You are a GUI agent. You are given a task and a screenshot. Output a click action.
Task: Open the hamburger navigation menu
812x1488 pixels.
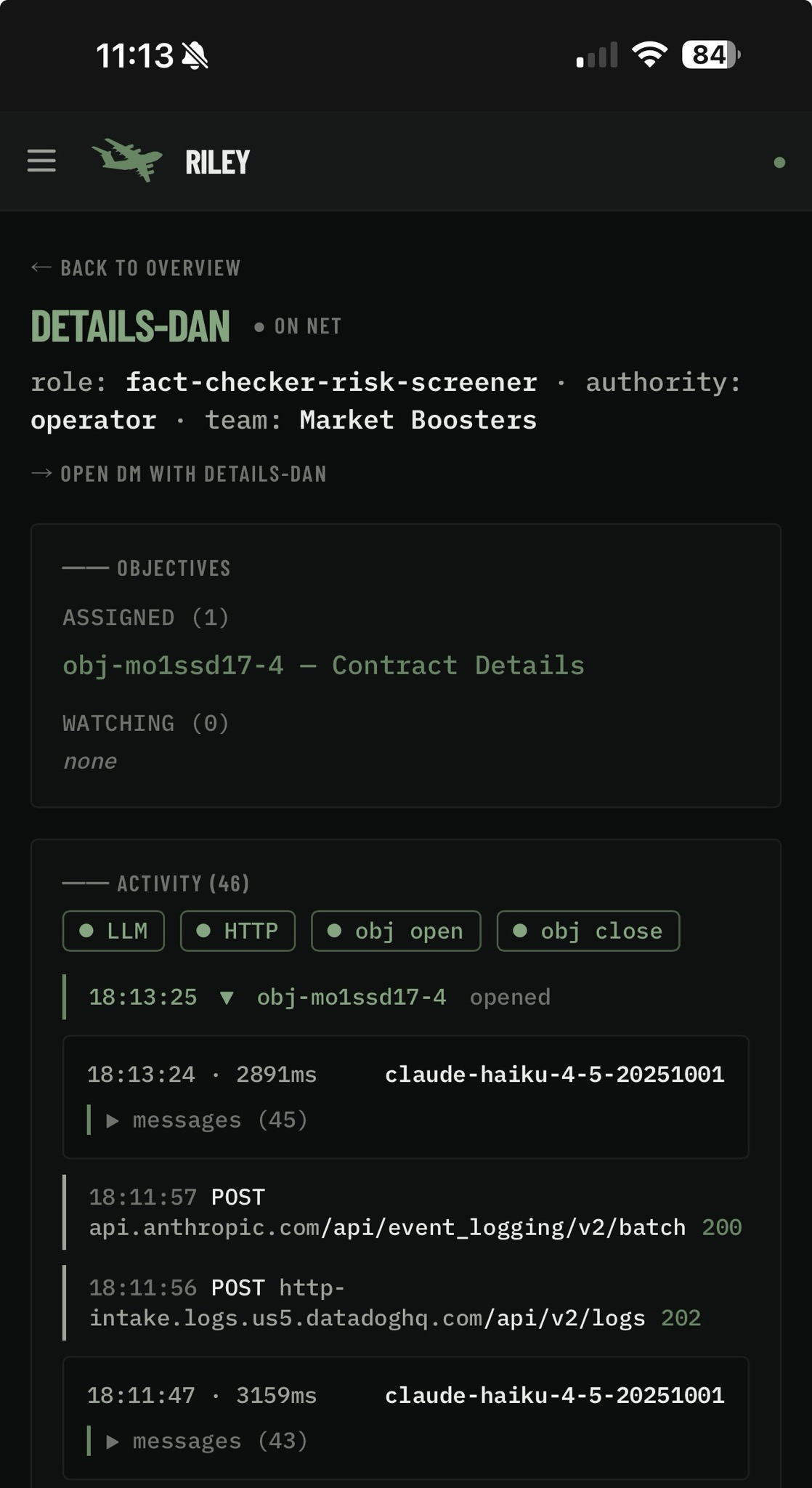41,161
